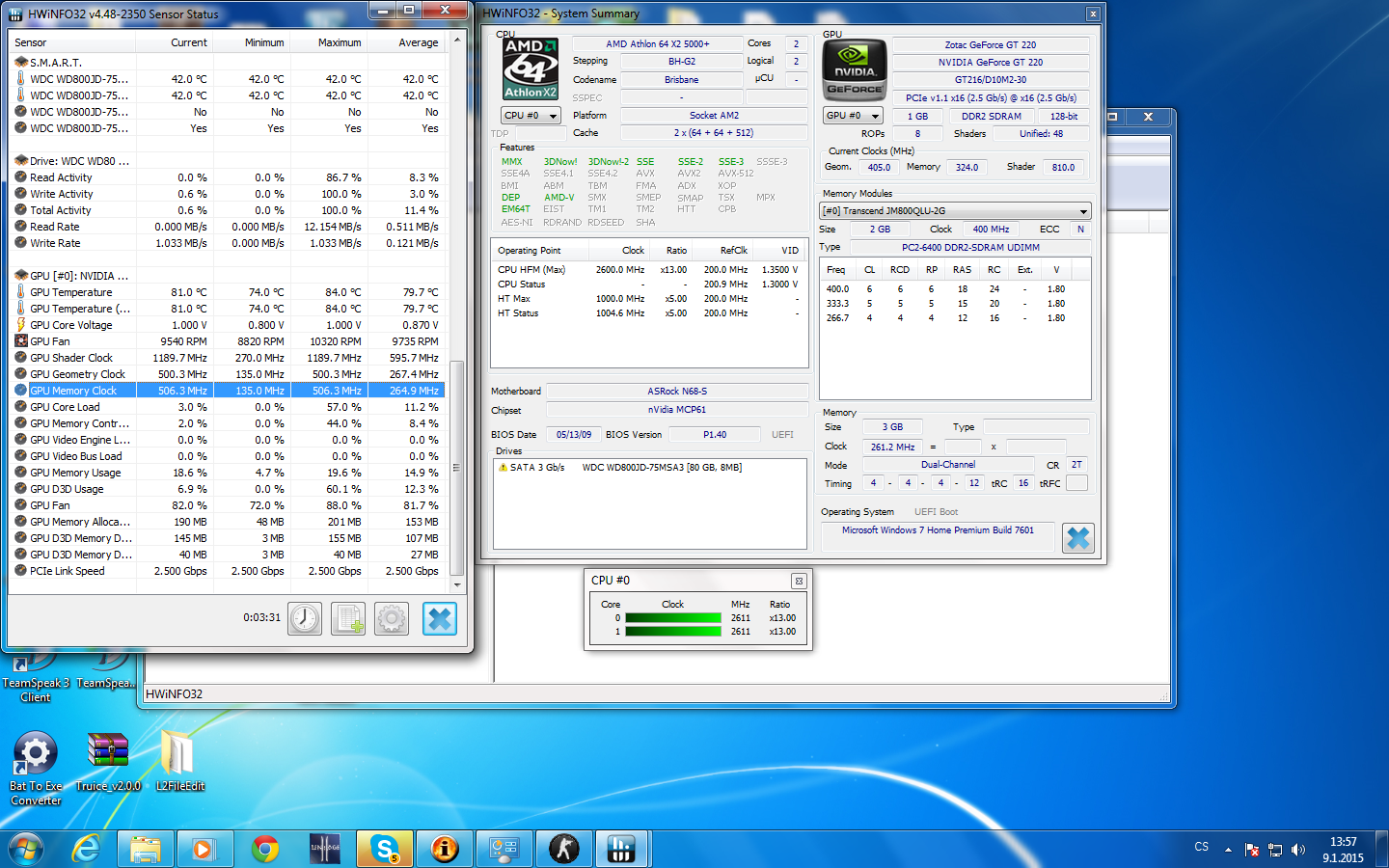Select the GPU D3D Usage row
The height and width of the screenshot is (868, 1389).
point(228,489)
